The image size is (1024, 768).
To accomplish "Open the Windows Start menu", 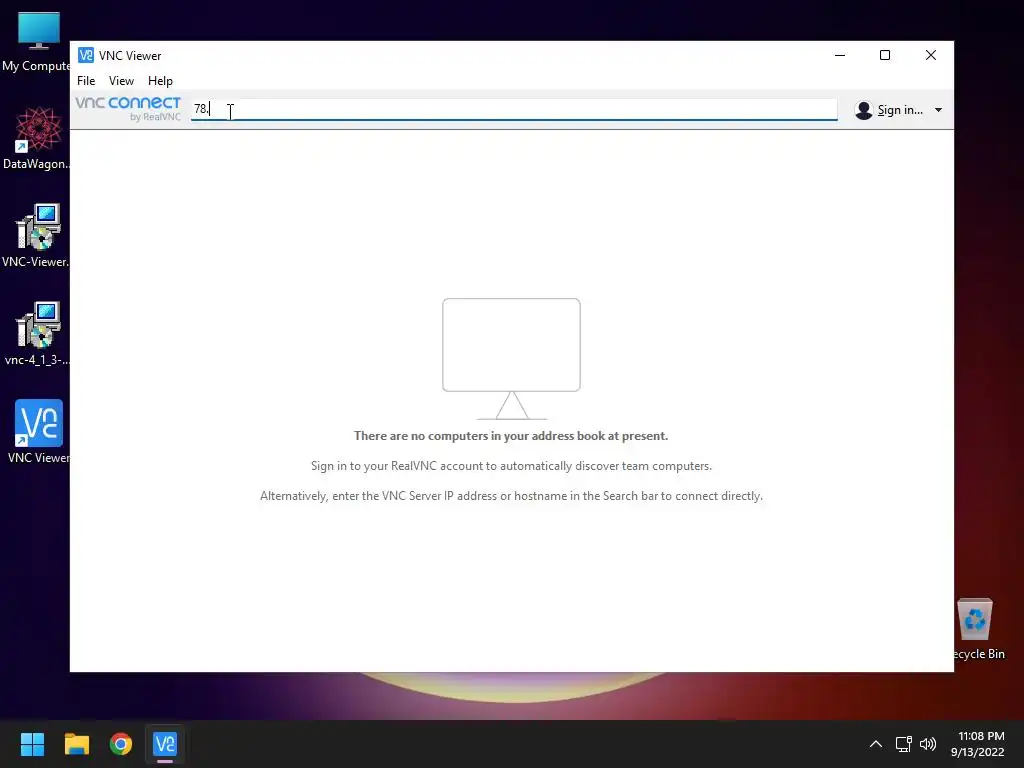I will coord(32,744).
